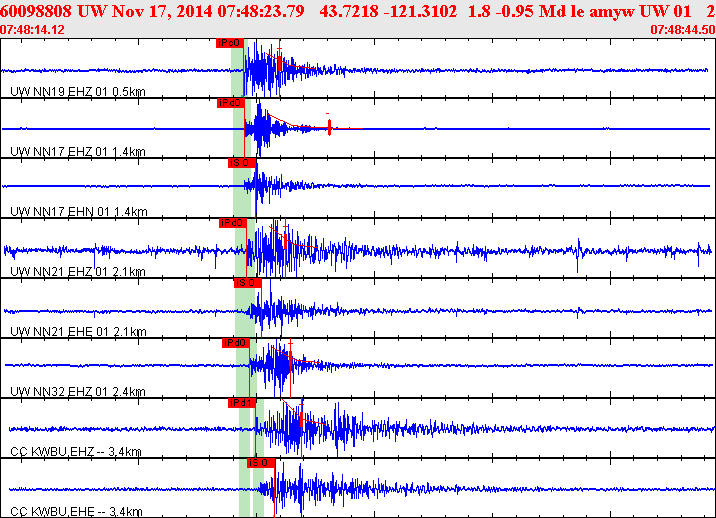716x518 pixels.
Task: Click the label 'UW NN17 EHZ 01 1.4km'
Action: [78, 152]
